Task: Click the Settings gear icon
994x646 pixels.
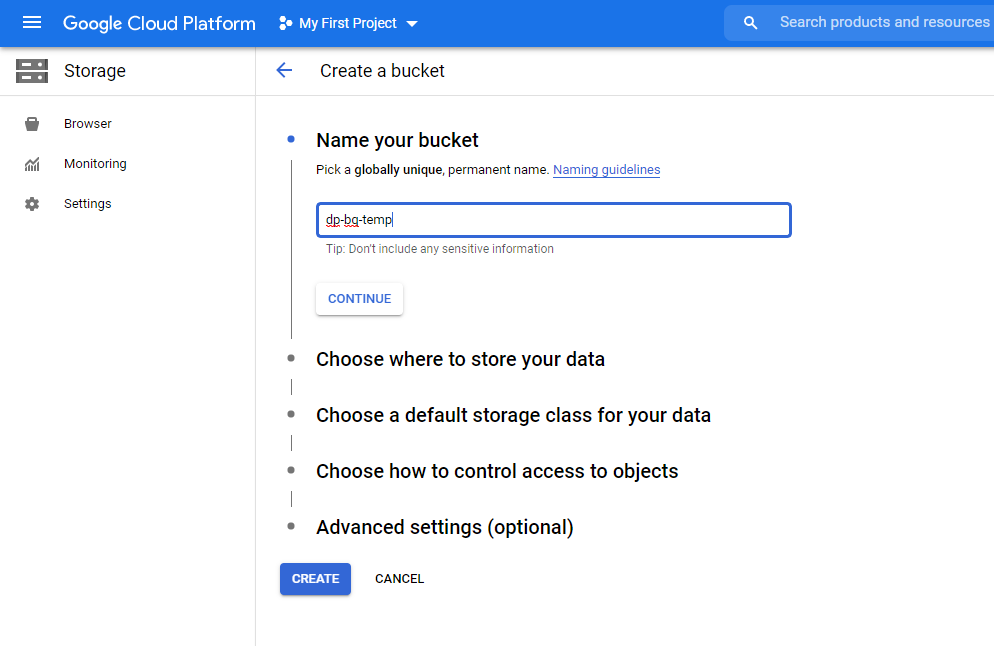Action: 32,204
